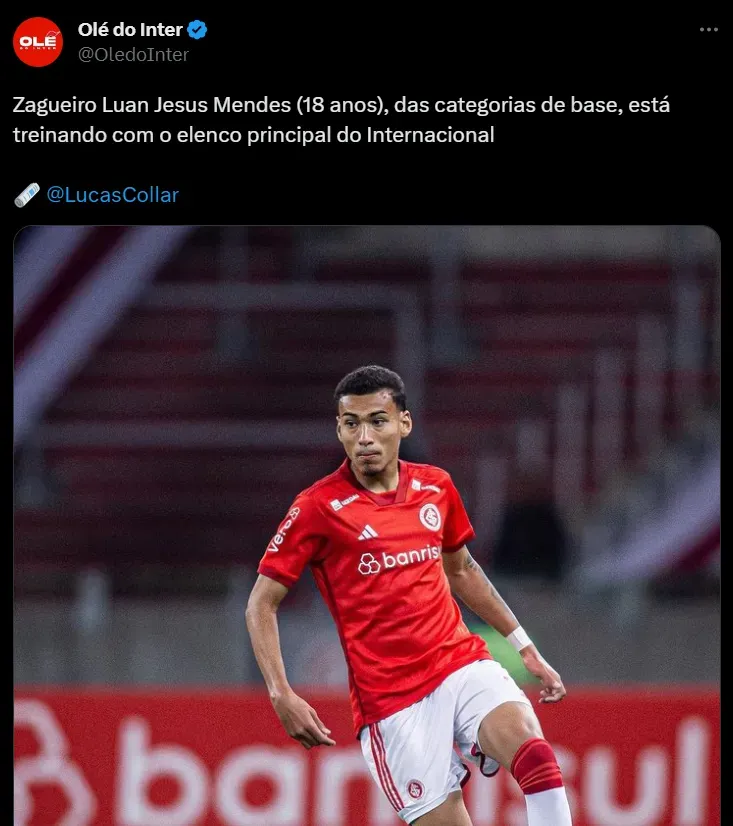Click the blue verified badge
The image size is (733, 826).
pyautogui.click(x=197, y=30)
